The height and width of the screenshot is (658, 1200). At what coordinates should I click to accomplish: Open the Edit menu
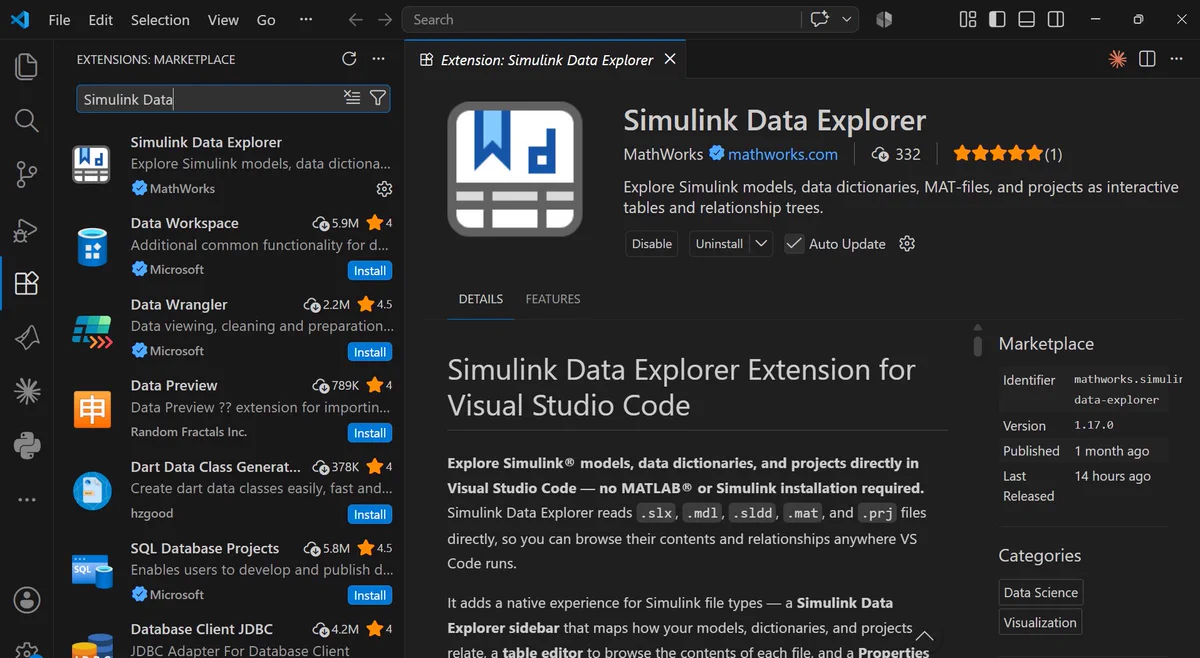pos(100,20)
